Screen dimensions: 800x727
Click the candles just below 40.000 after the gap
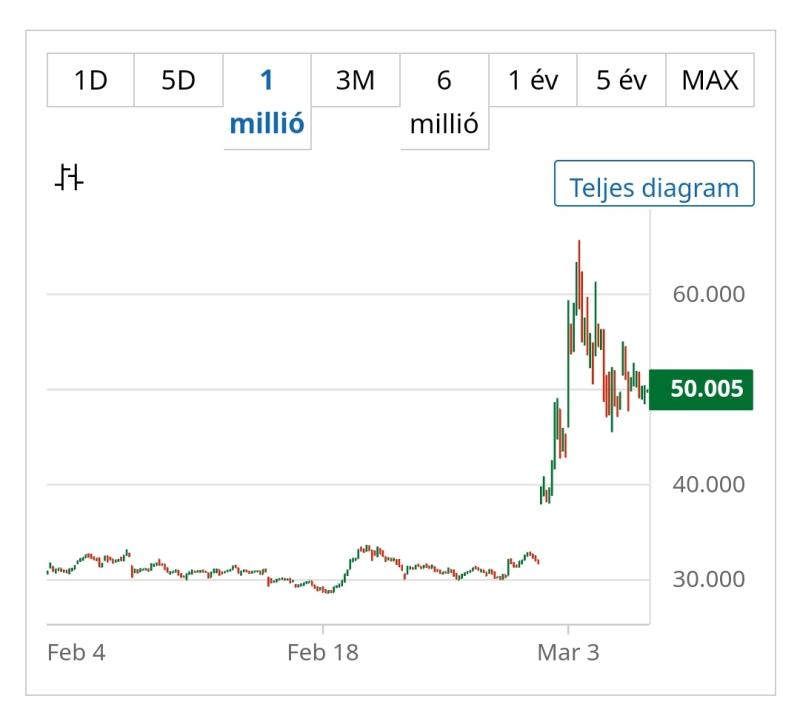click(x=545, y=490)
